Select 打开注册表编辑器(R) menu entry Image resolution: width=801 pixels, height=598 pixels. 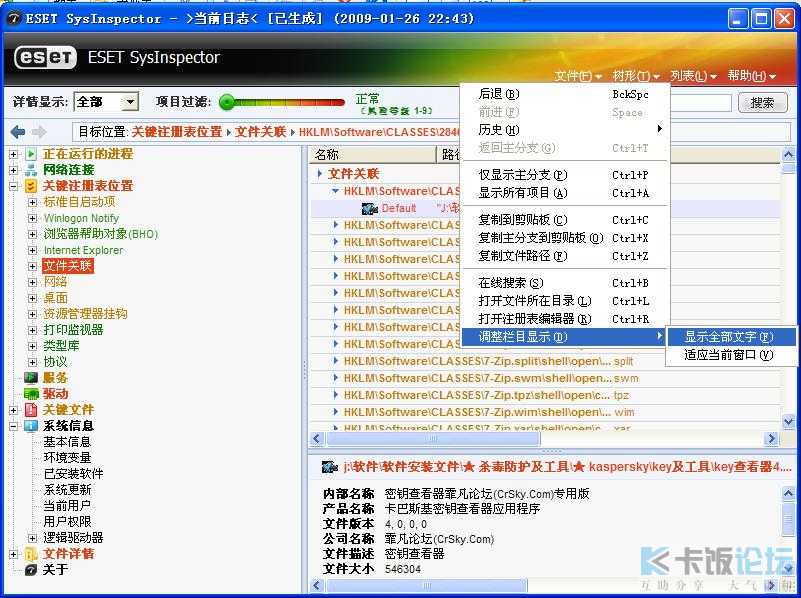(x=564, y=319)
